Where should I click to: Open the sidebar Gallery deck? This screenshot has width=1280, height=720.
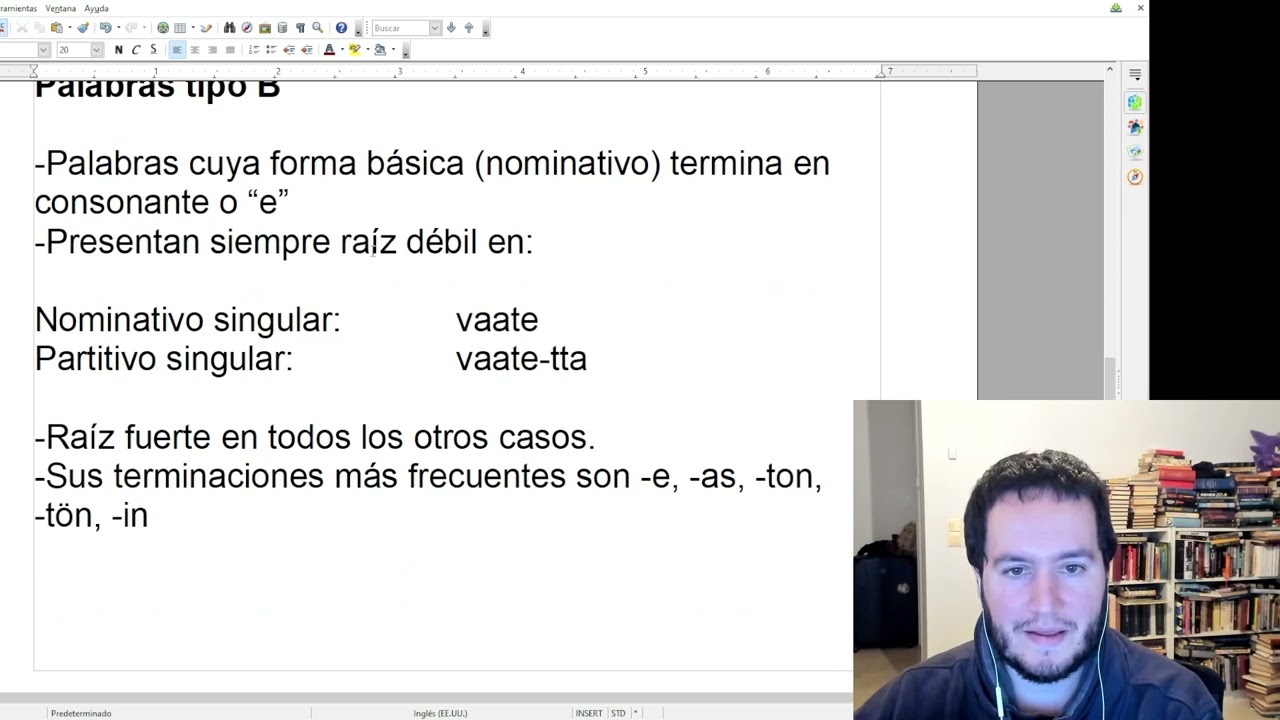pyautogui.click(x=1135, y=152)
